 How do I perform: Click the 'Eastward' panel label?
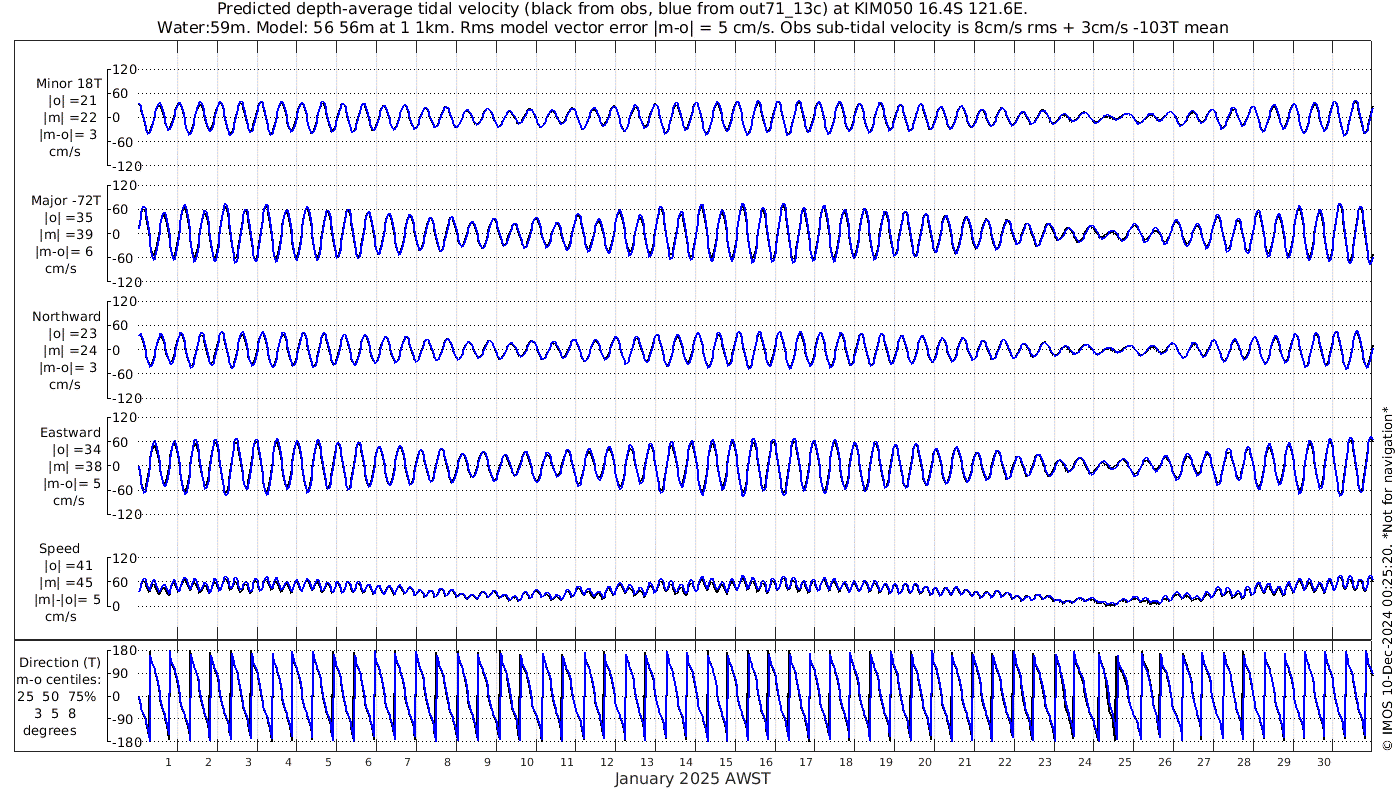click(70, 433)
